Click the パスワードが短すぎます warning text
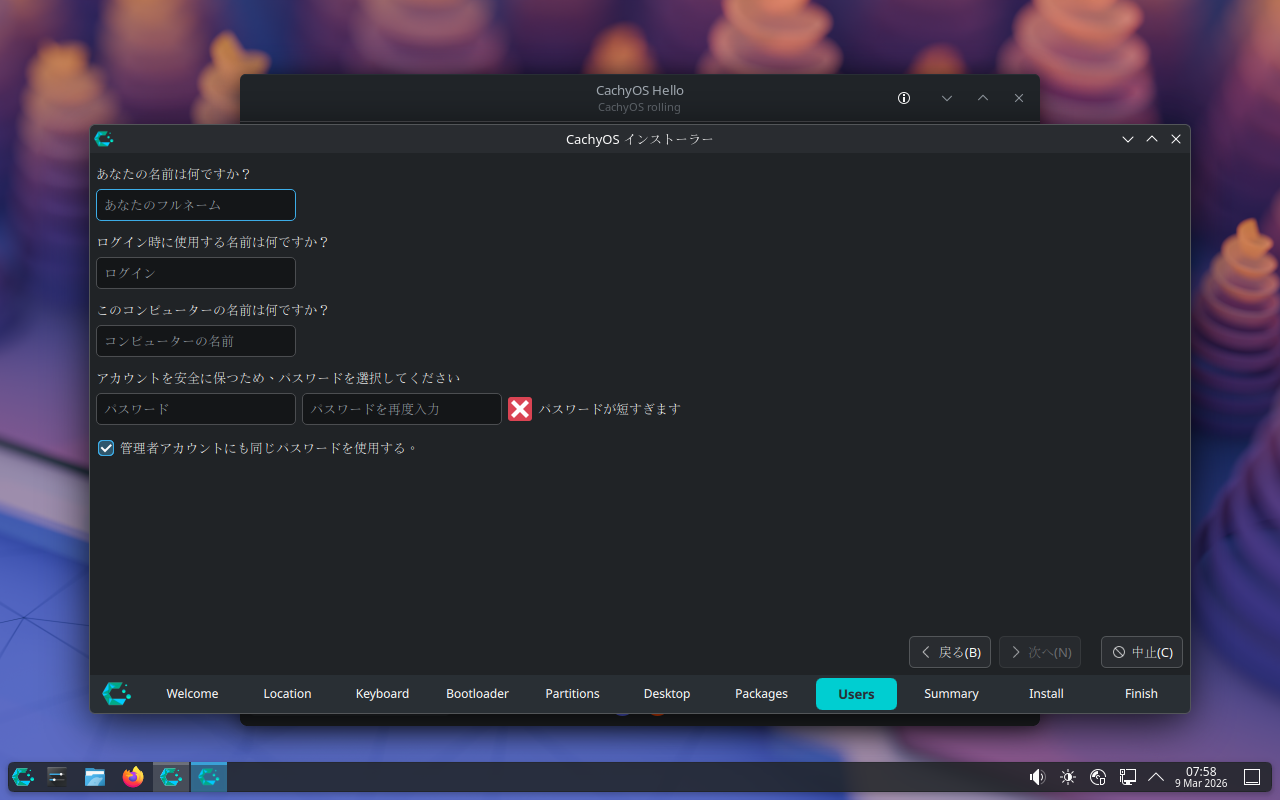Viewport: 1280px width, 800px height. pyautogui.click(x=610, y=409)
